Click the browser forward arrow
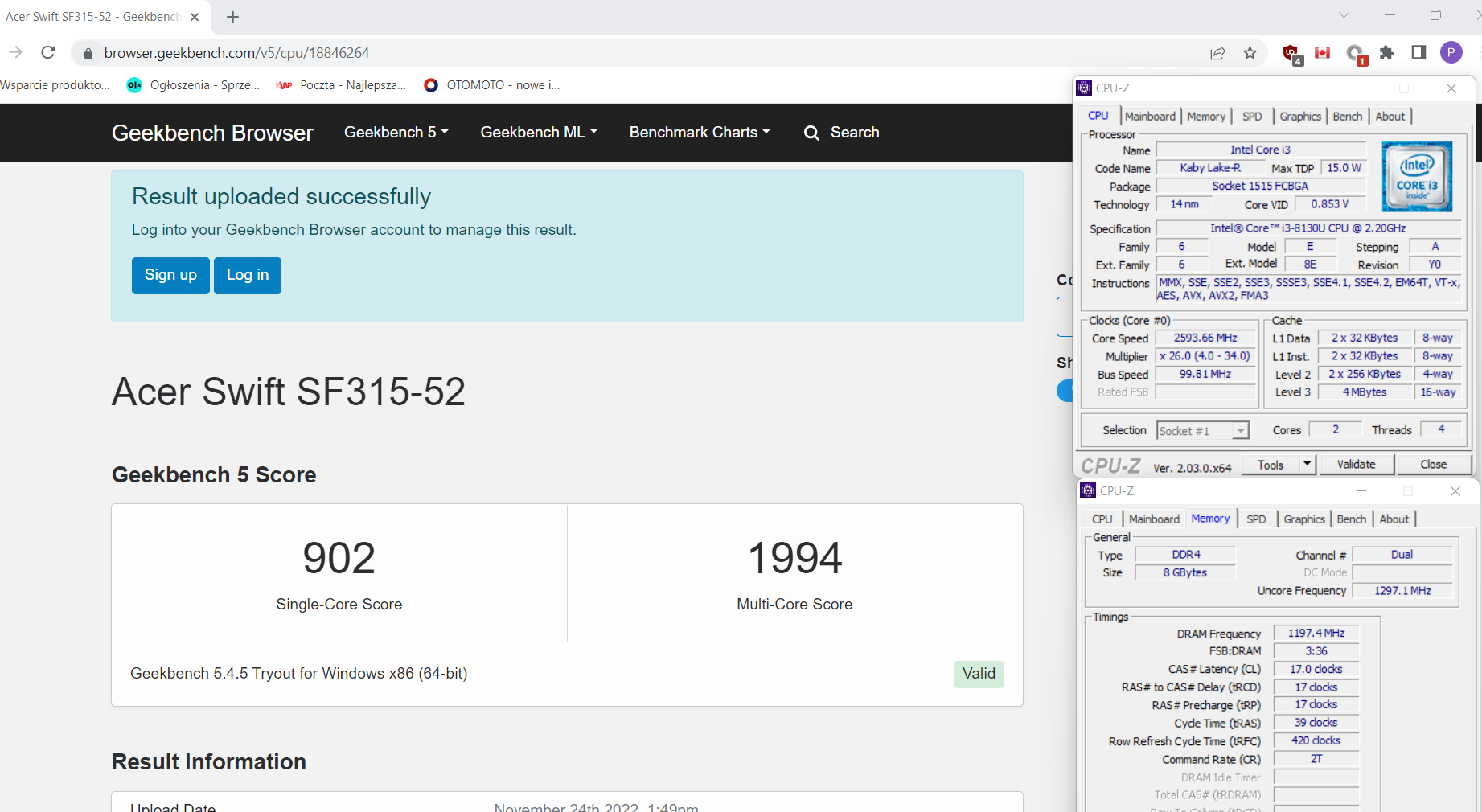The image size is (1482, 812). coord(15,52)
